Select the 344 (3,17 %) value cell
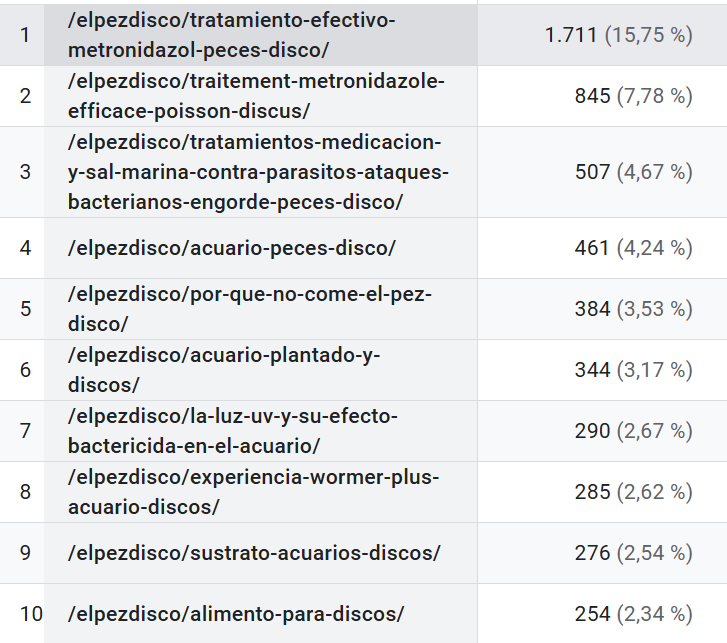 (633, 369)
